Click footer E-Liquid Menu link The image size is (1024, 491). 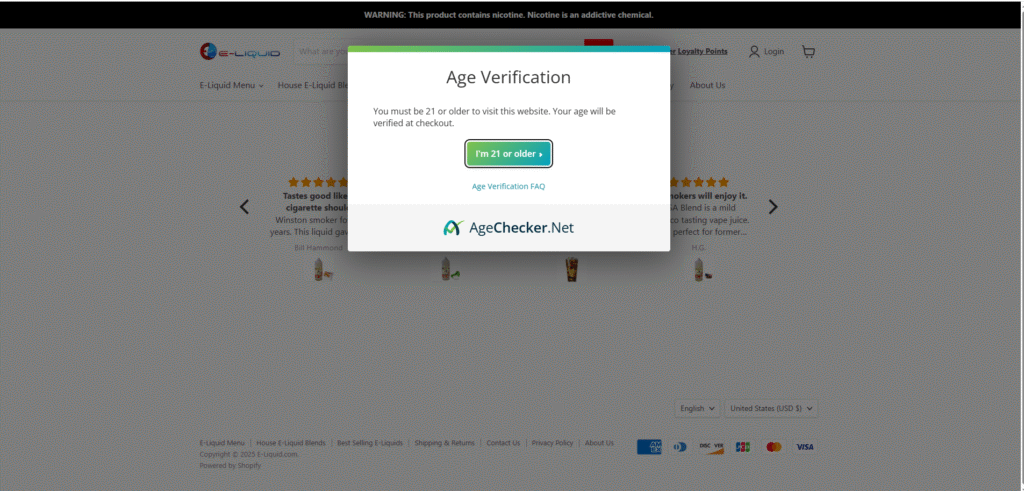click(x=222, y=443)
